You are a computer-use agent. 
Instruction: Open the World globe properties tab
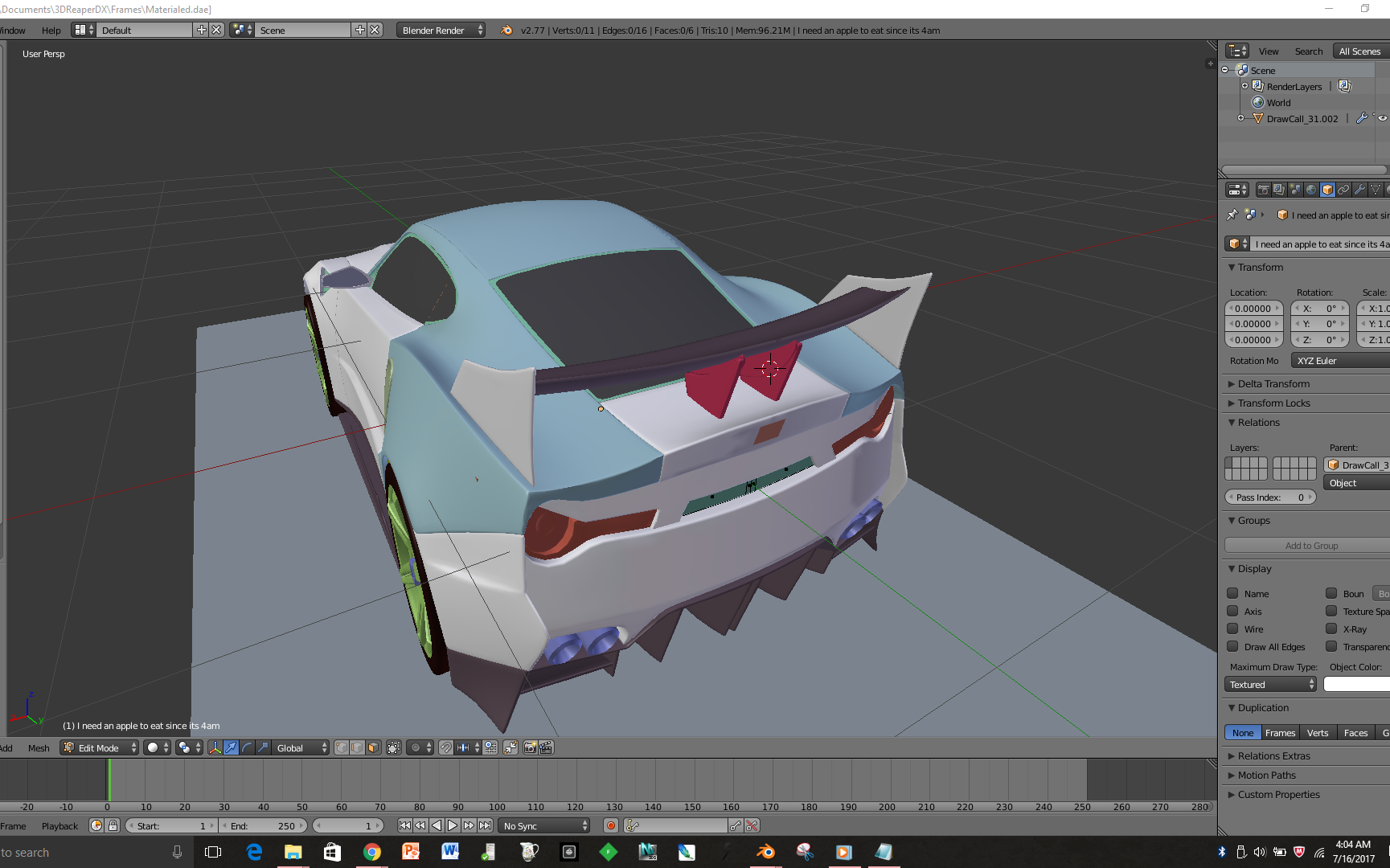click(1311, 190)
